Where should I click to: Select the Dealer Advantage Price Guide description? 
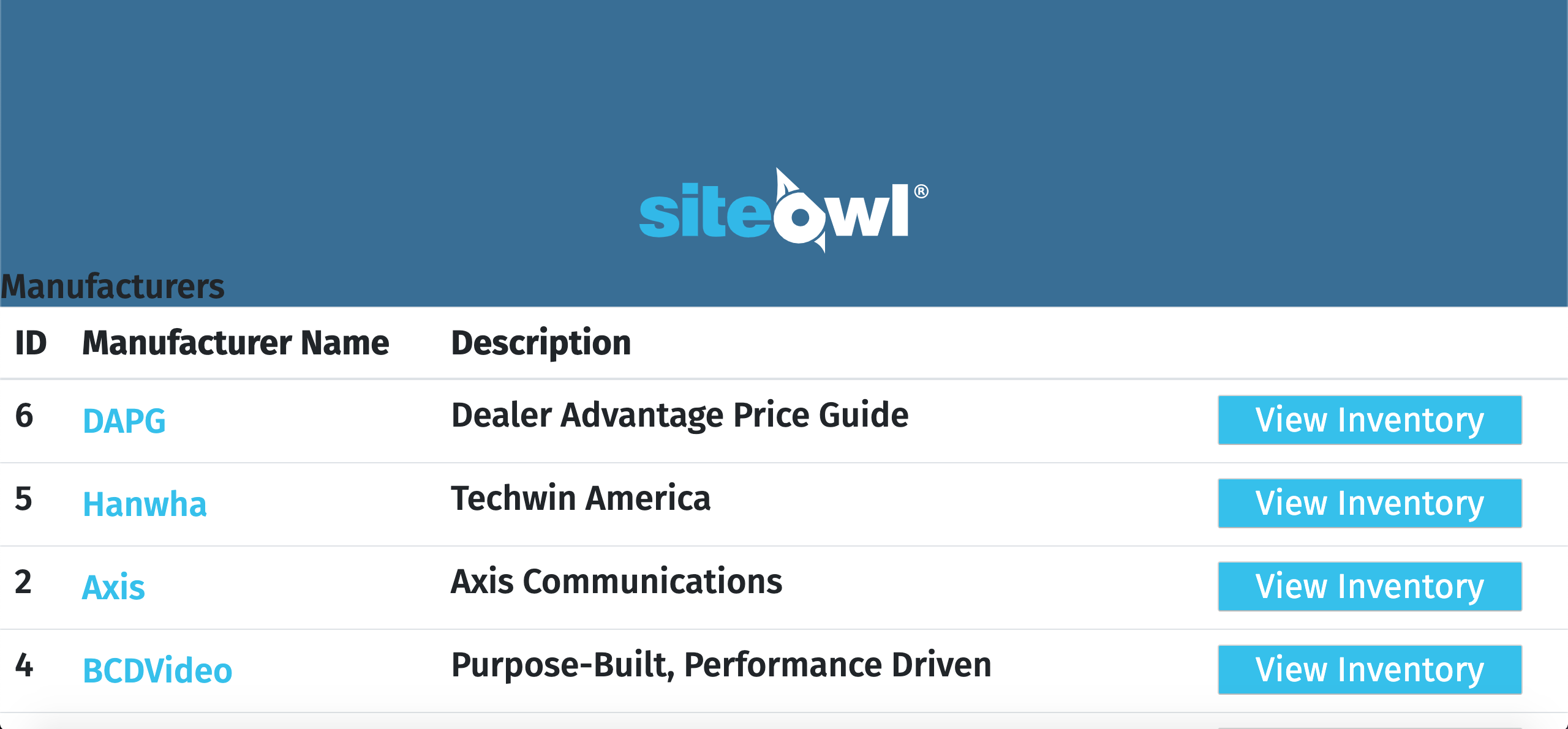680,415
